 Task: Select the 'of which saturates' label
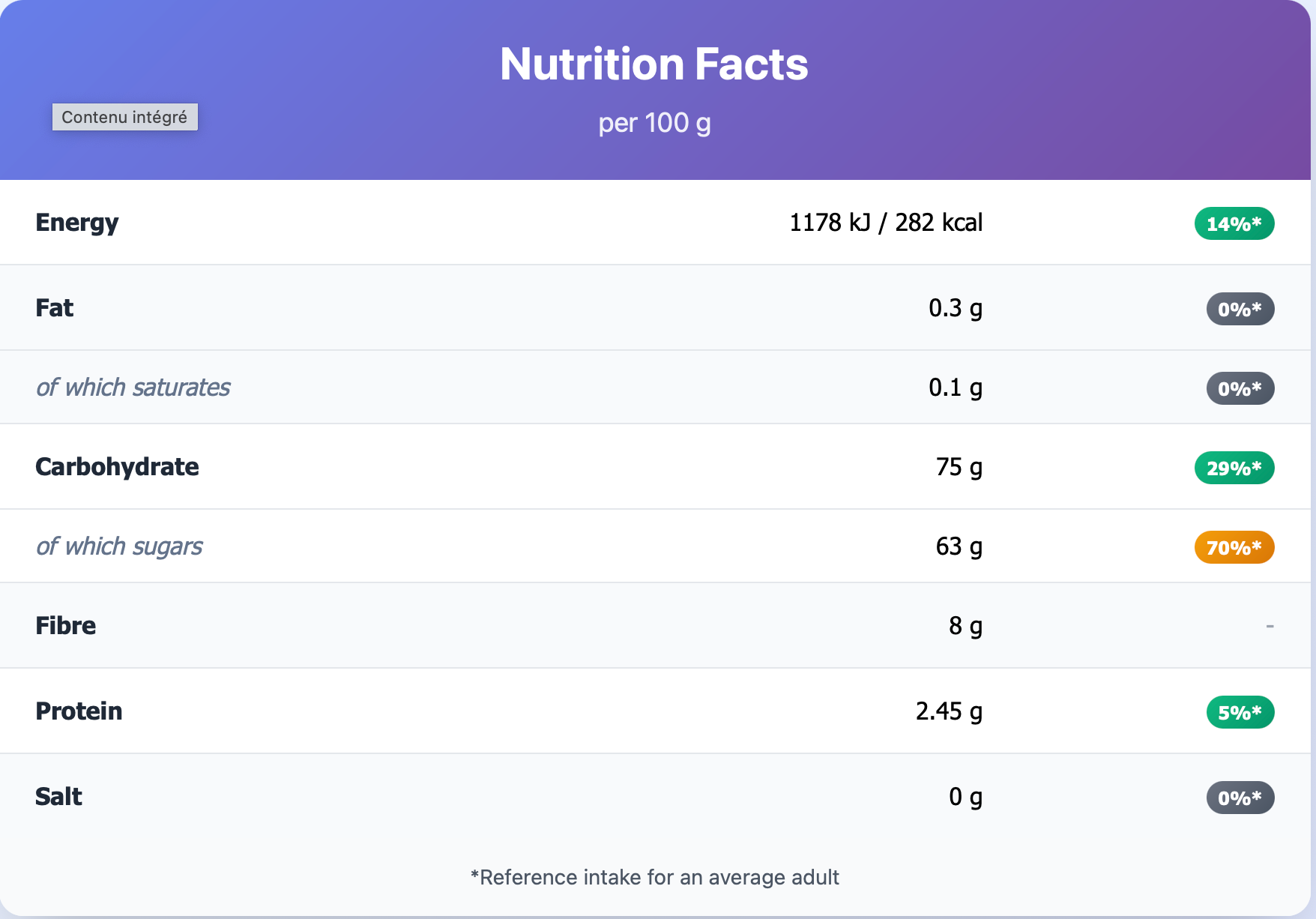point(133,388)
